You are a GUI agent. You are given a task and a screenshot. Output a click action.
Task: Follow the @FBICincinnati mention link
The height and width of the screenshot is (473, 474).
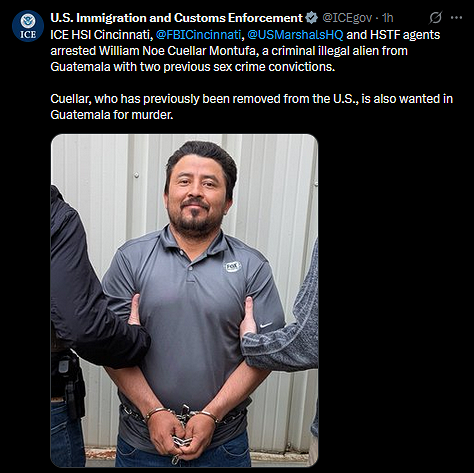click(x=198, y=35)
